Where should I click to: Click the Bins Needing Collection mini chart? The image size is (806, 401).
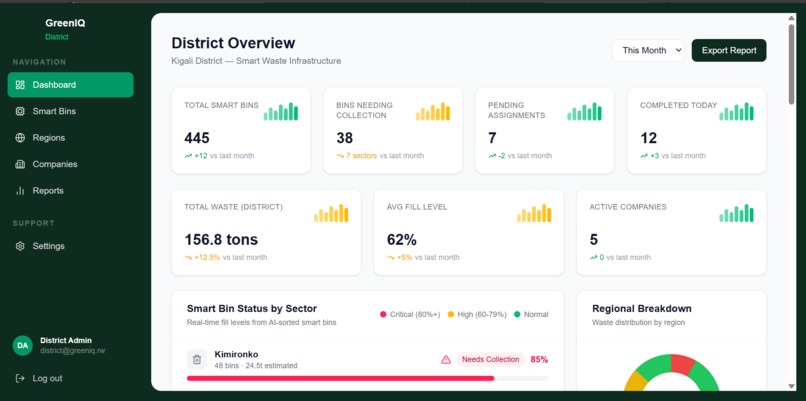(x=433, y=111)
